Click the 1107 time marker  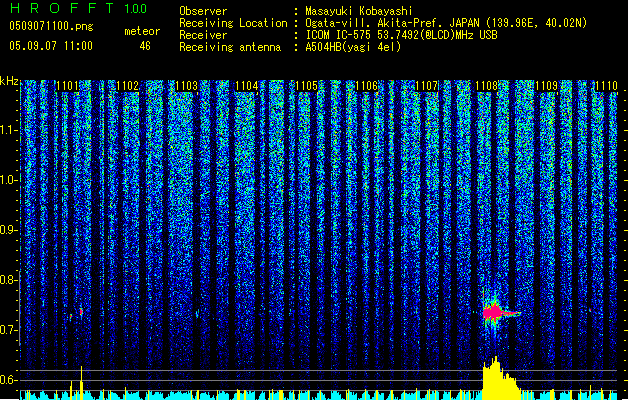coord(426,86)
